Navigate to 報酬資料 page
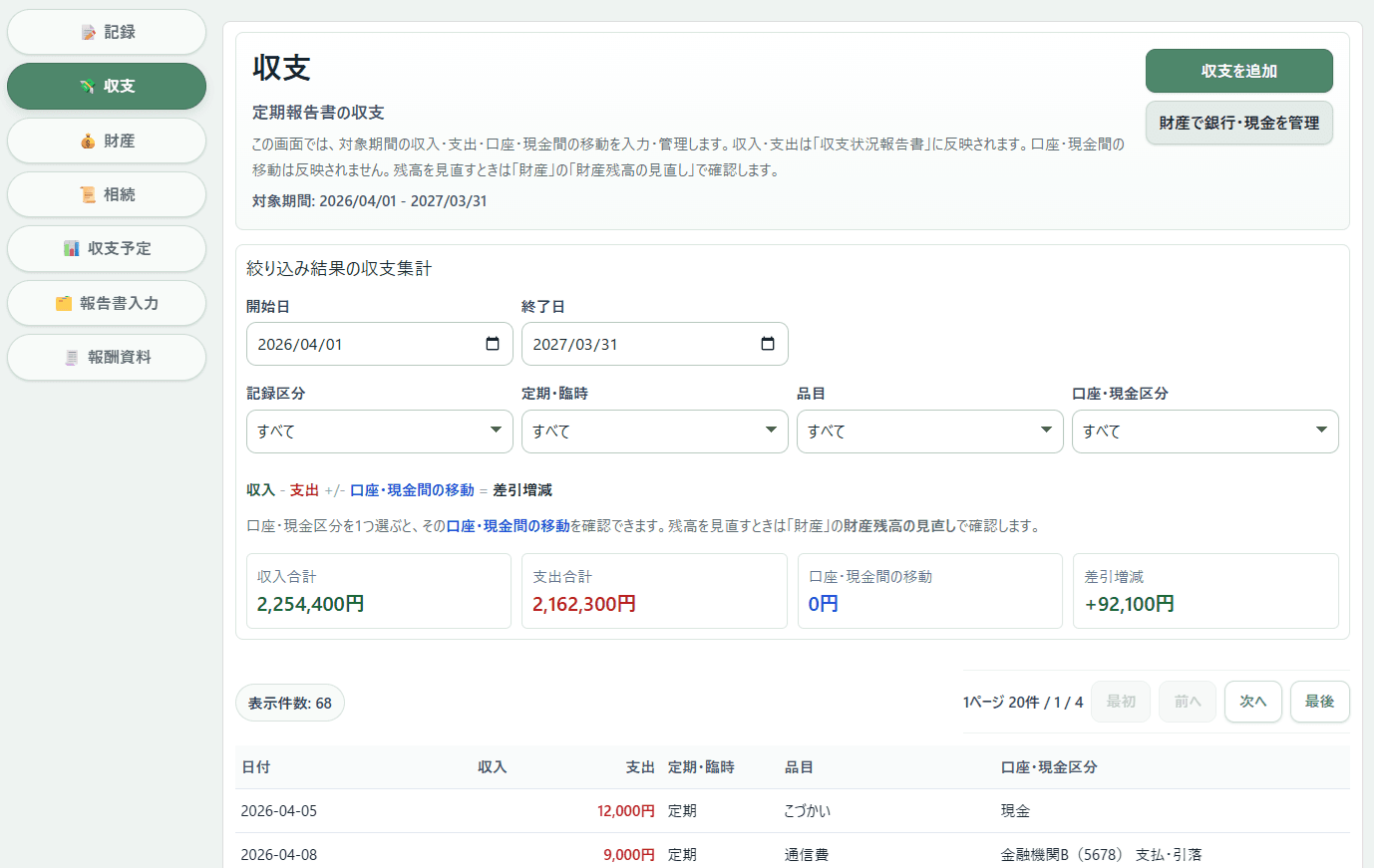The height and width of the screenshot is (868, 1374). tap(107, 357)
